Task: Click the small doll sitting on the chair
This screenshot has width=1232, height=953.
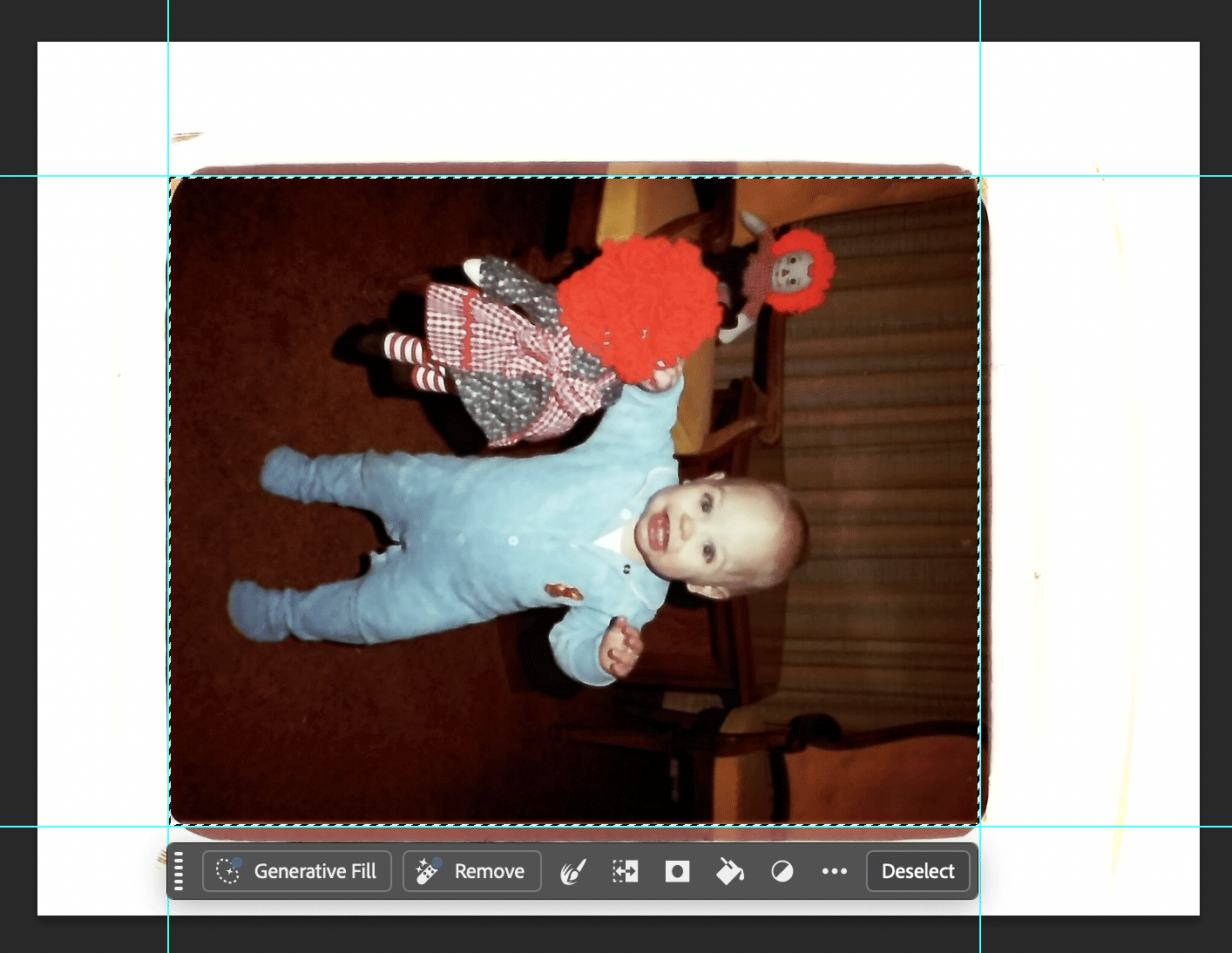Action: click(784, 274)
